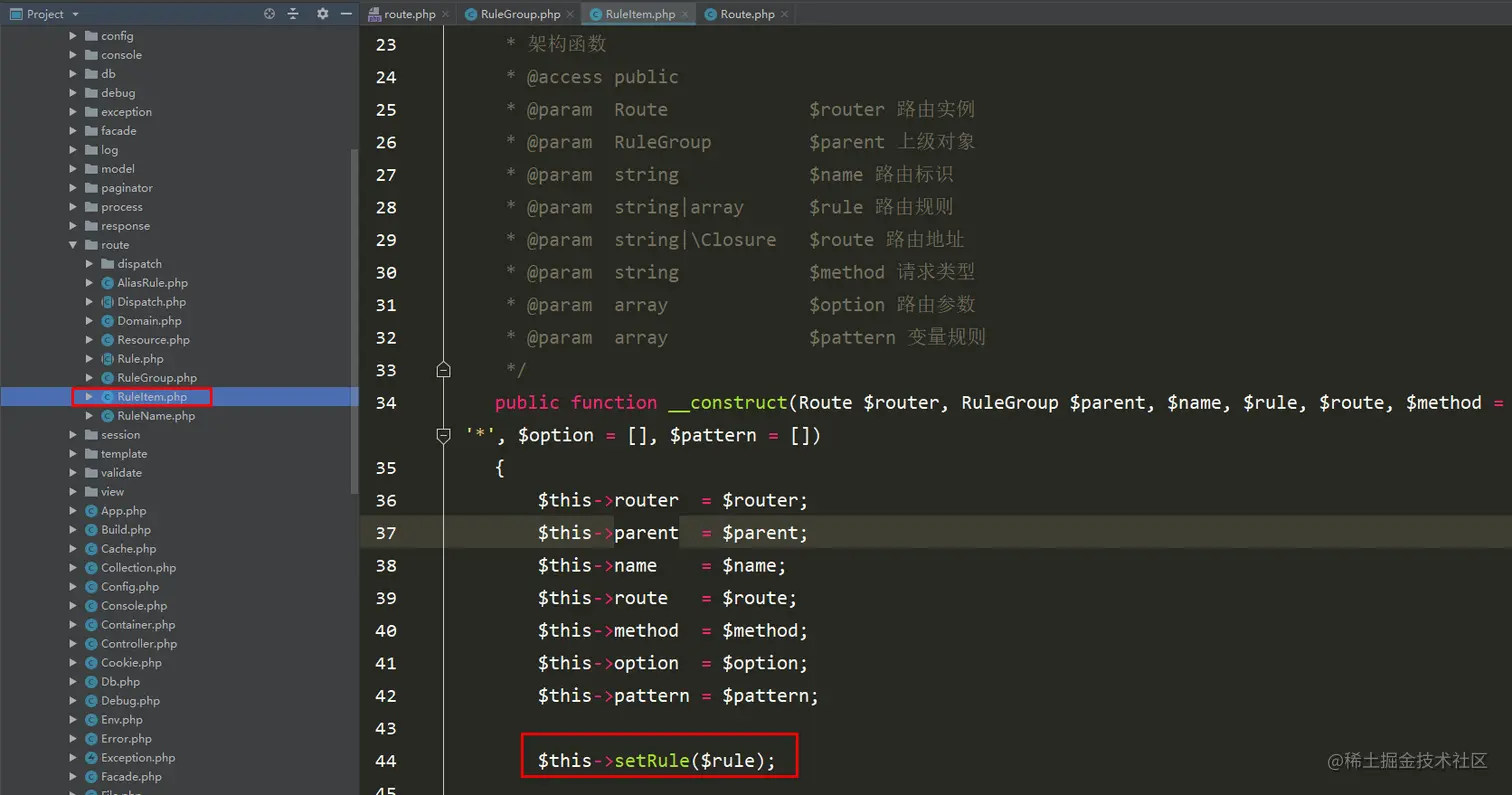
Task: Expand the config folder
Action: click(73, 36)
